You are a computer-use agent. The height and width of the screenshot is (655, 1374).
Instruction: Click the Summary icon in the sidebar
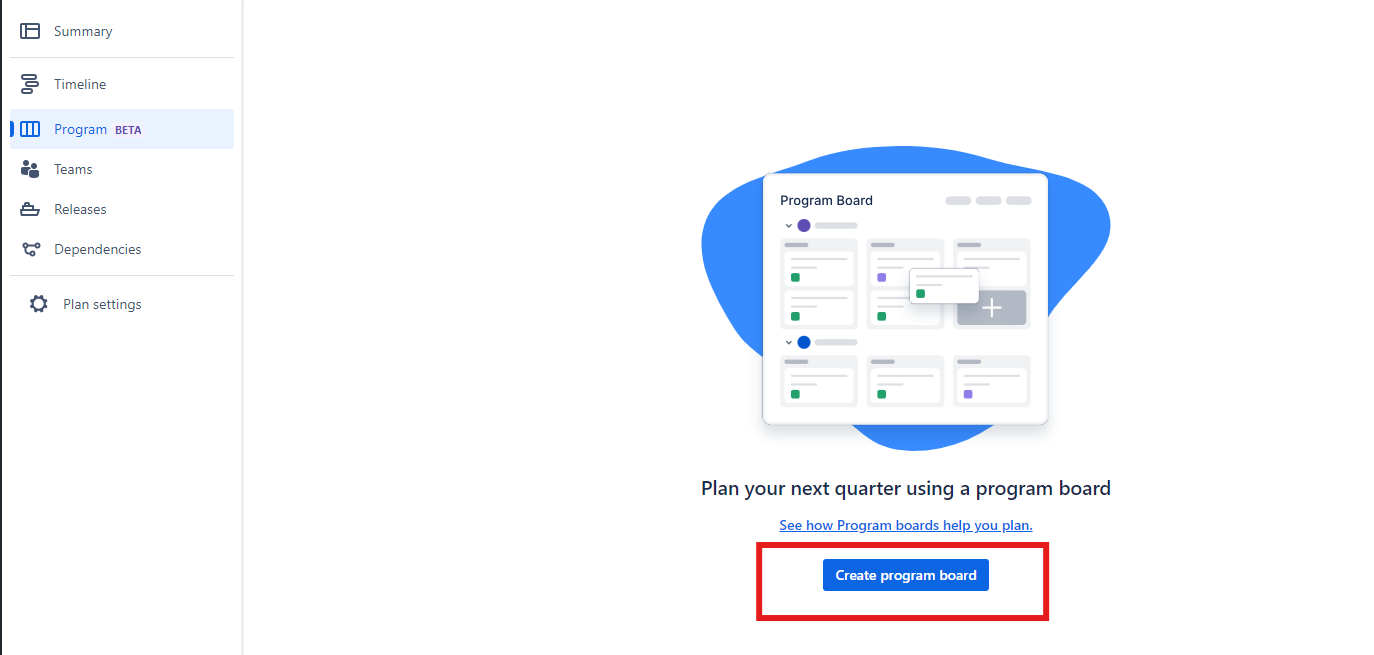pyautogui.click(x=30, y=31)
